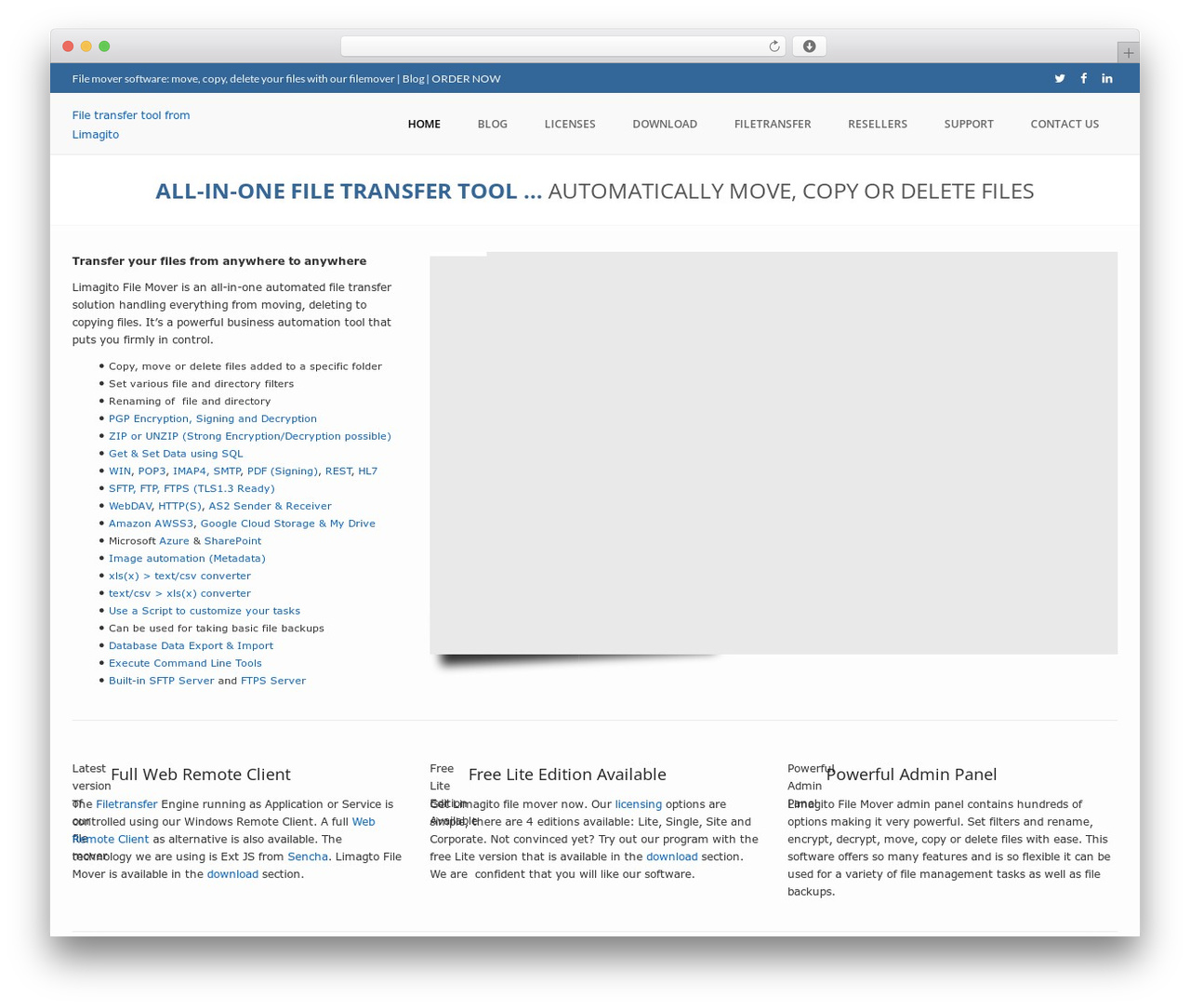Click the 'File transfer tool from Limagito' logo link

tap(131, 125)
